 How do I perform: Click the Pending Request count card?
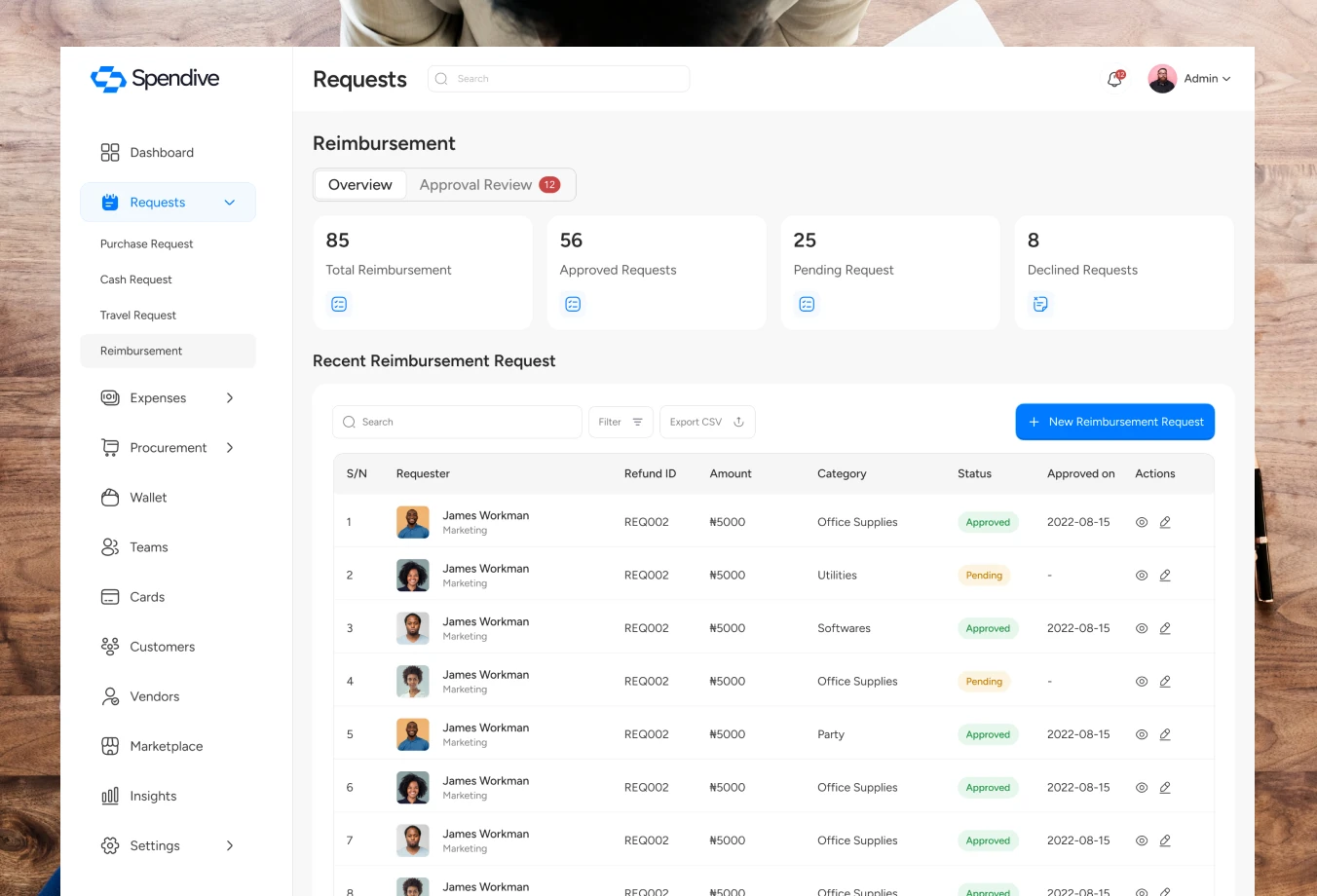pyautogui.click(x=890, y=273)
